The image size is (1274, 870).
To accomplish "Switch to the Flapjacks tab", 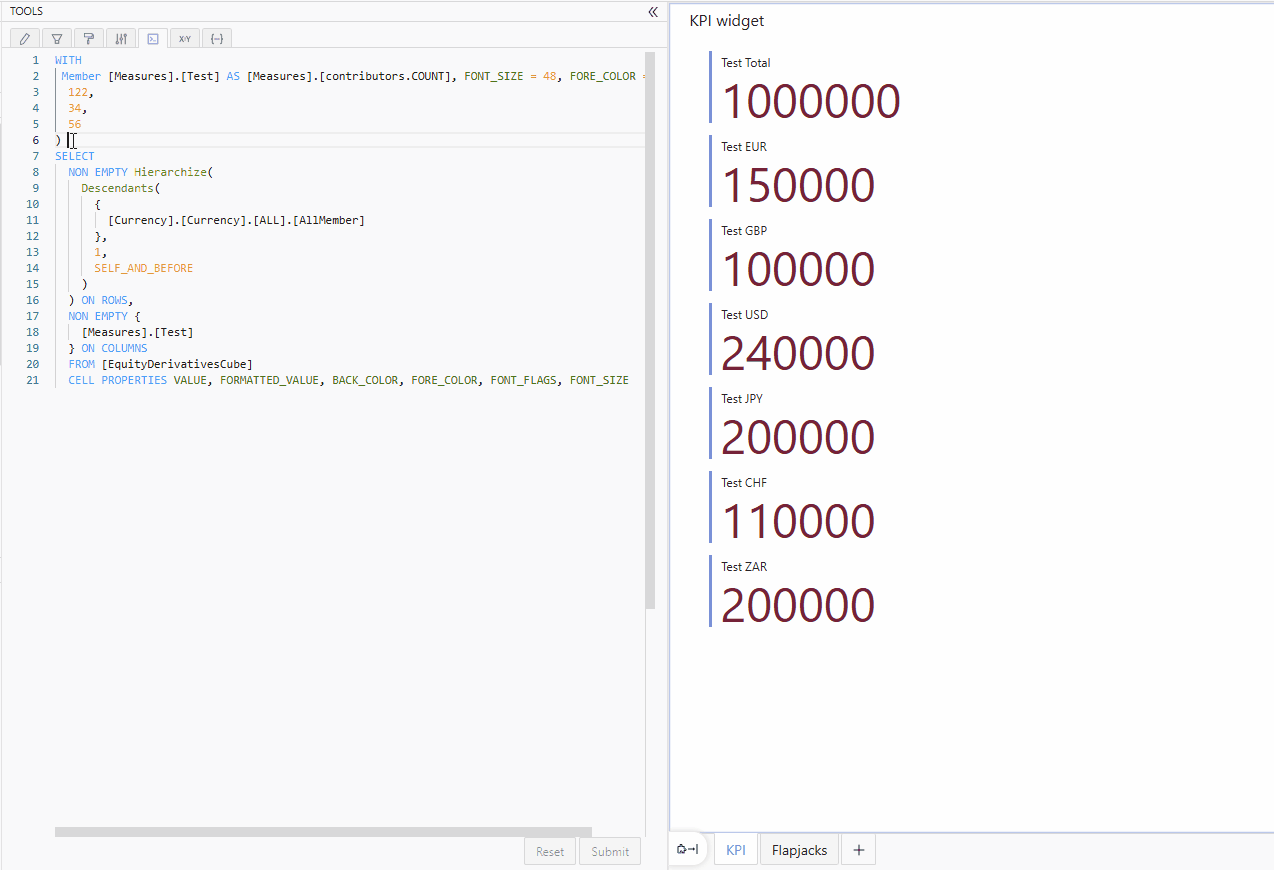I will coord(798,849).
